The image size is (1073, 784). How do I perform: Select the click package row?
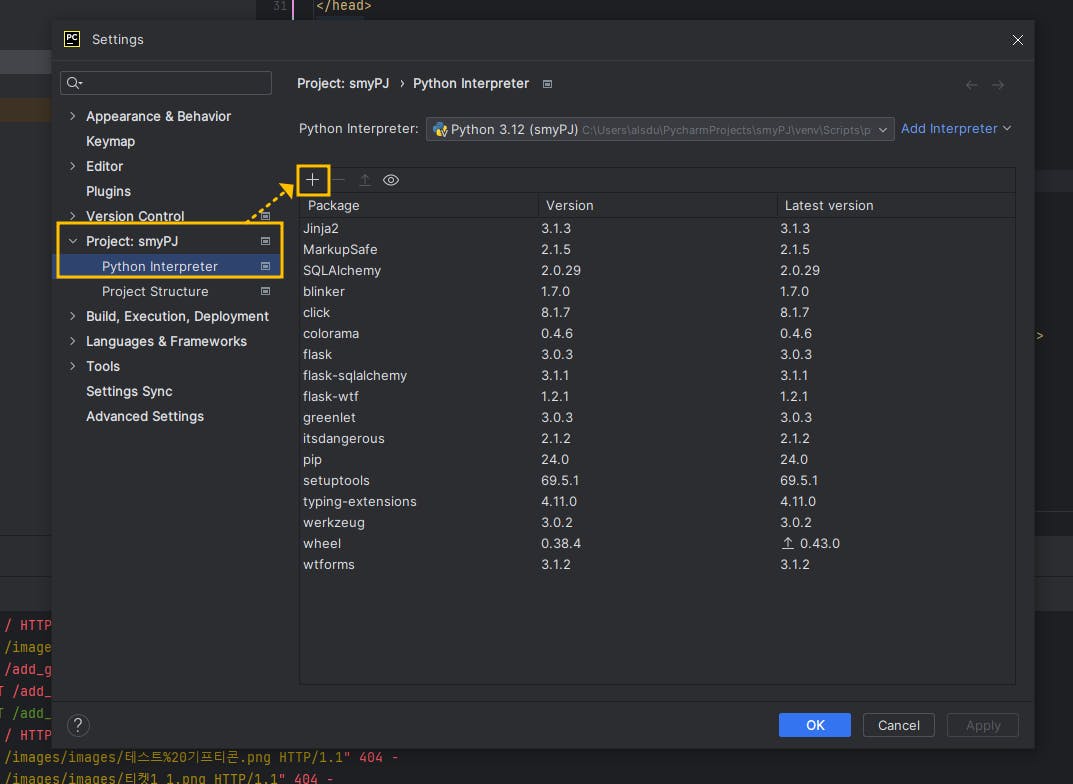657,313
